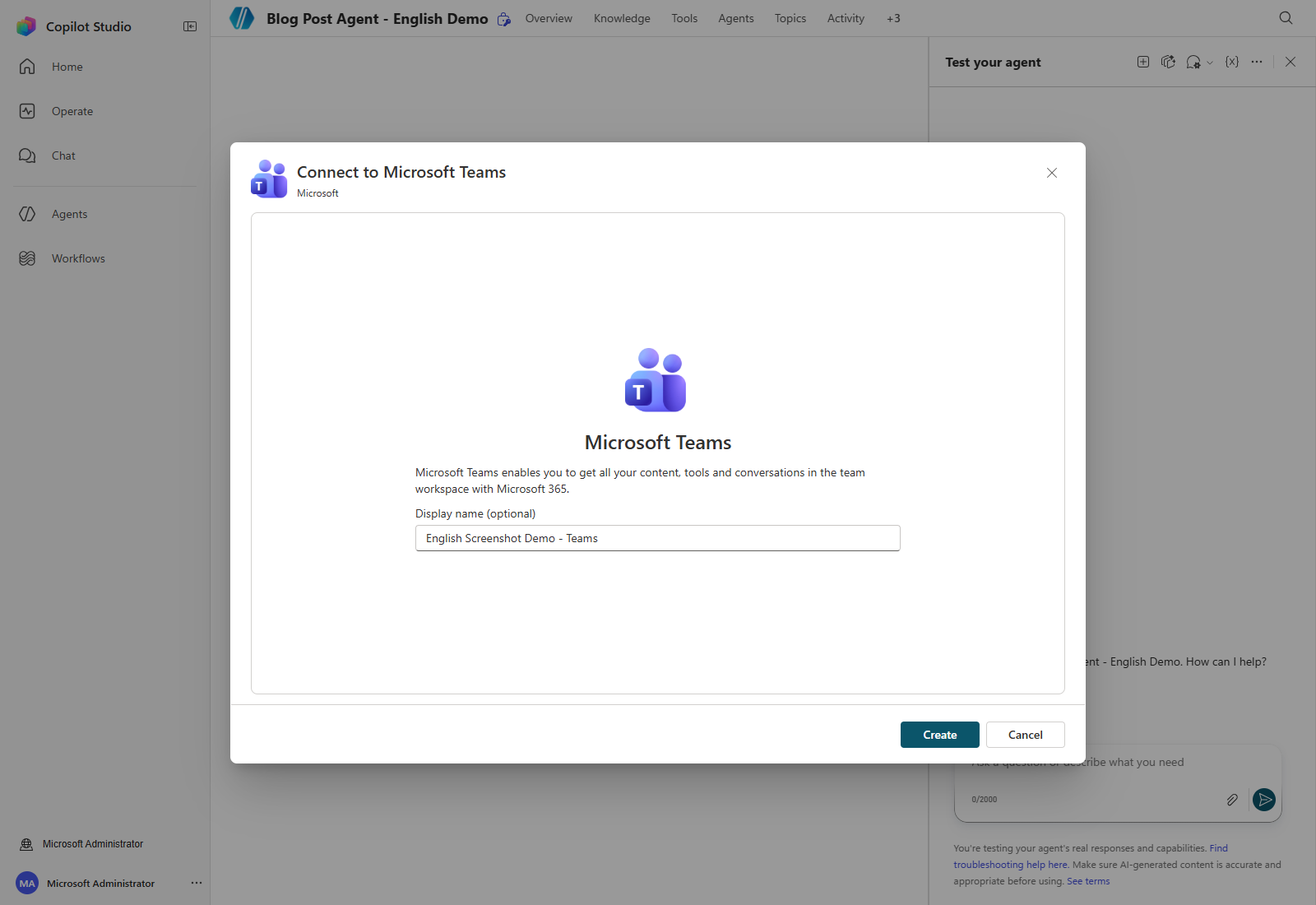Viewport: 1316px width, 905px height.
Task: Click the send message button
Action: [x=1264, y=800]
